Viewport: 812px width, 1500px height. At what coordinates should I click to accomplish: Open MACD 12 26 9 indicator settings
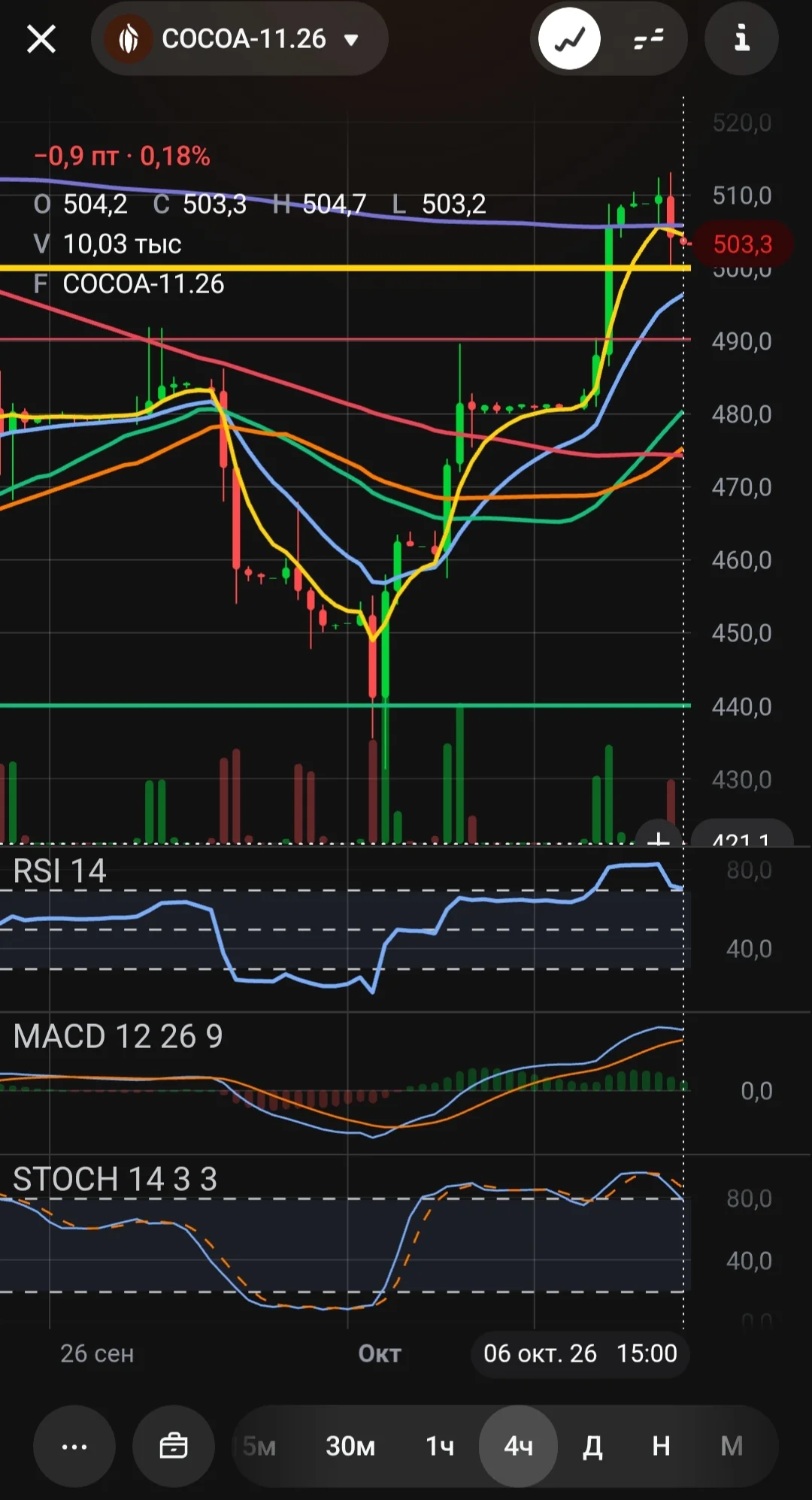click(118, 1037)
